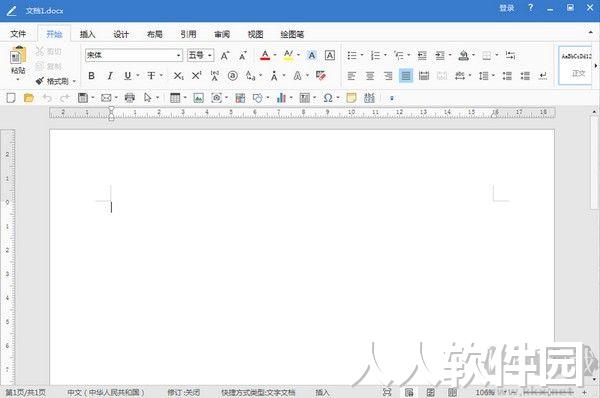Click the decrease indent icon
Viewport: 600px width, 398px height.
[x=422, y=56]
